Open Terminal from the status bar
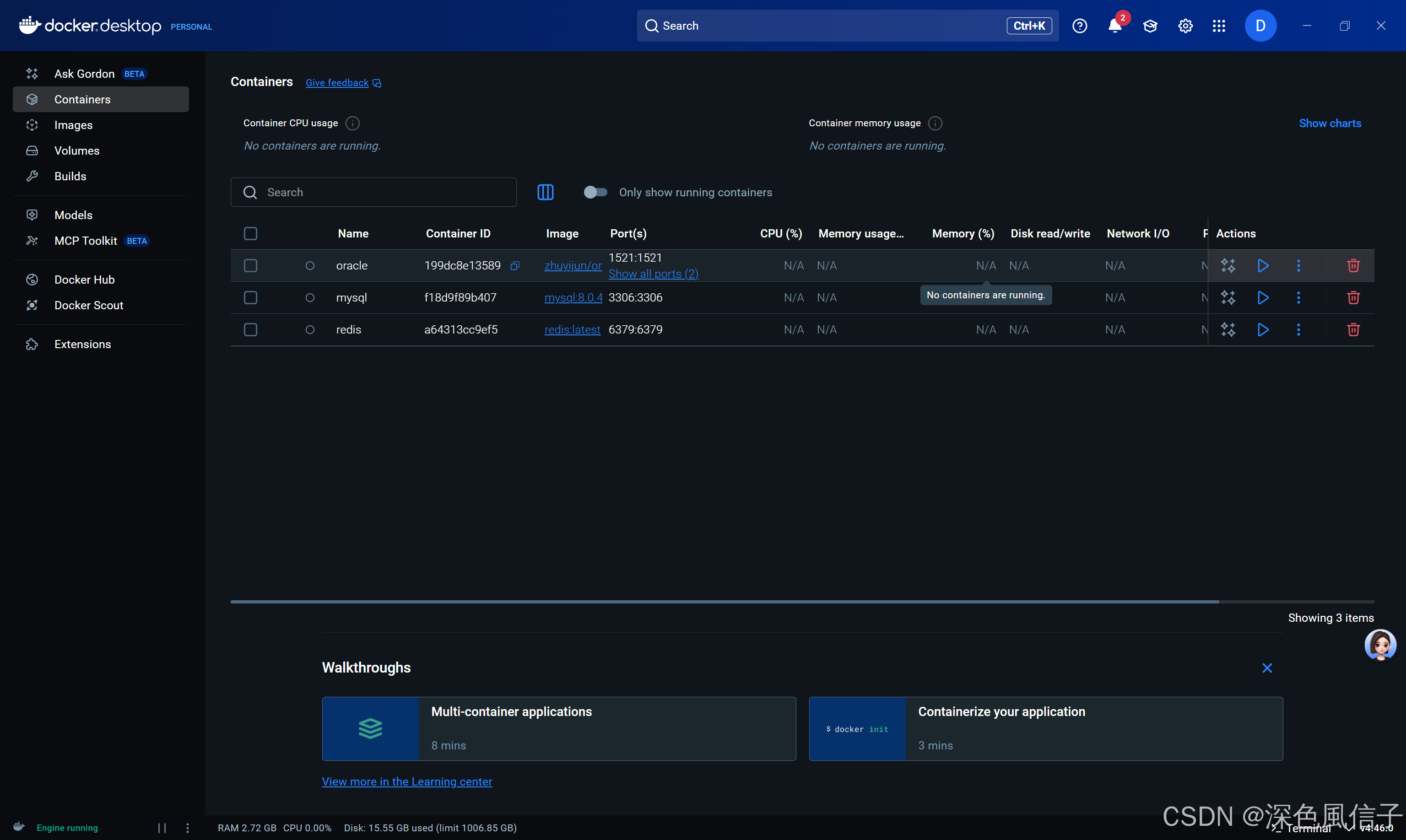 coord(1301,828)
